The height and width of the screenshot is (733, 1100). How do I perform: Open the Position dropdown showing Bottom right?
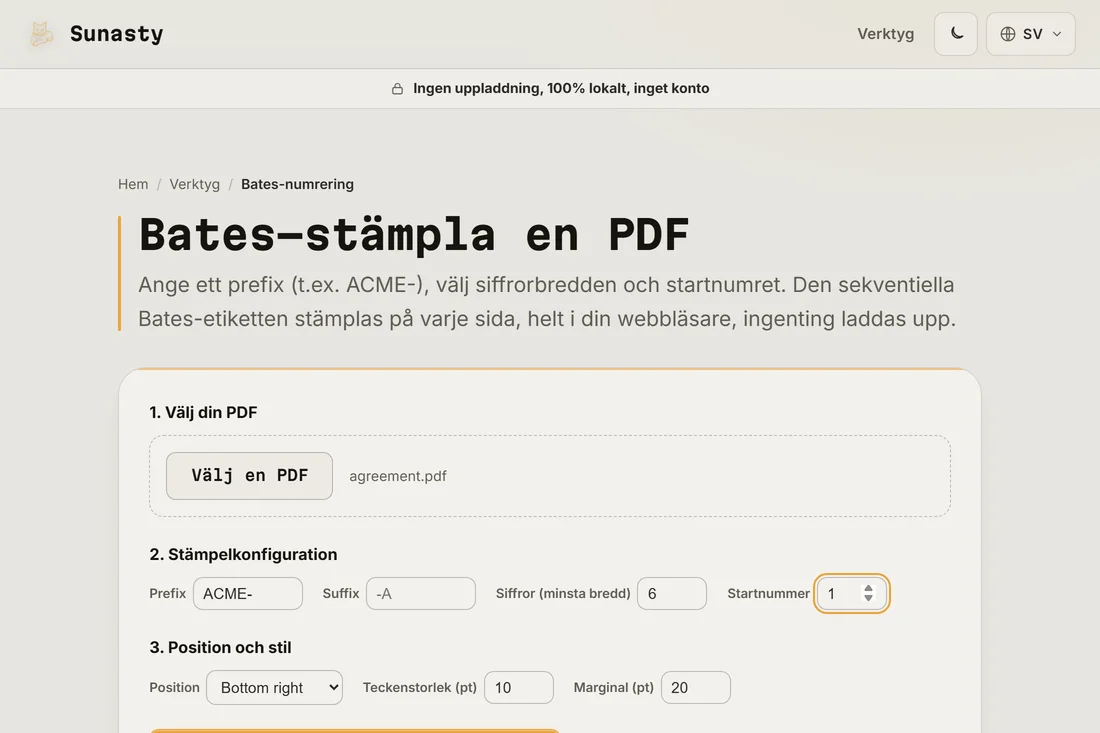pos(274,687)
